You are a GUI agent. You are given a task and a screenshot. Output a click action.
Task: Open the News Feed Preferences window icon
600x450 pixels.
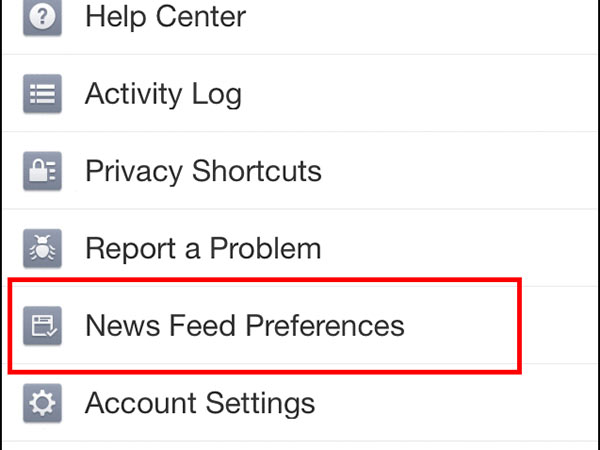coord(42,326)
